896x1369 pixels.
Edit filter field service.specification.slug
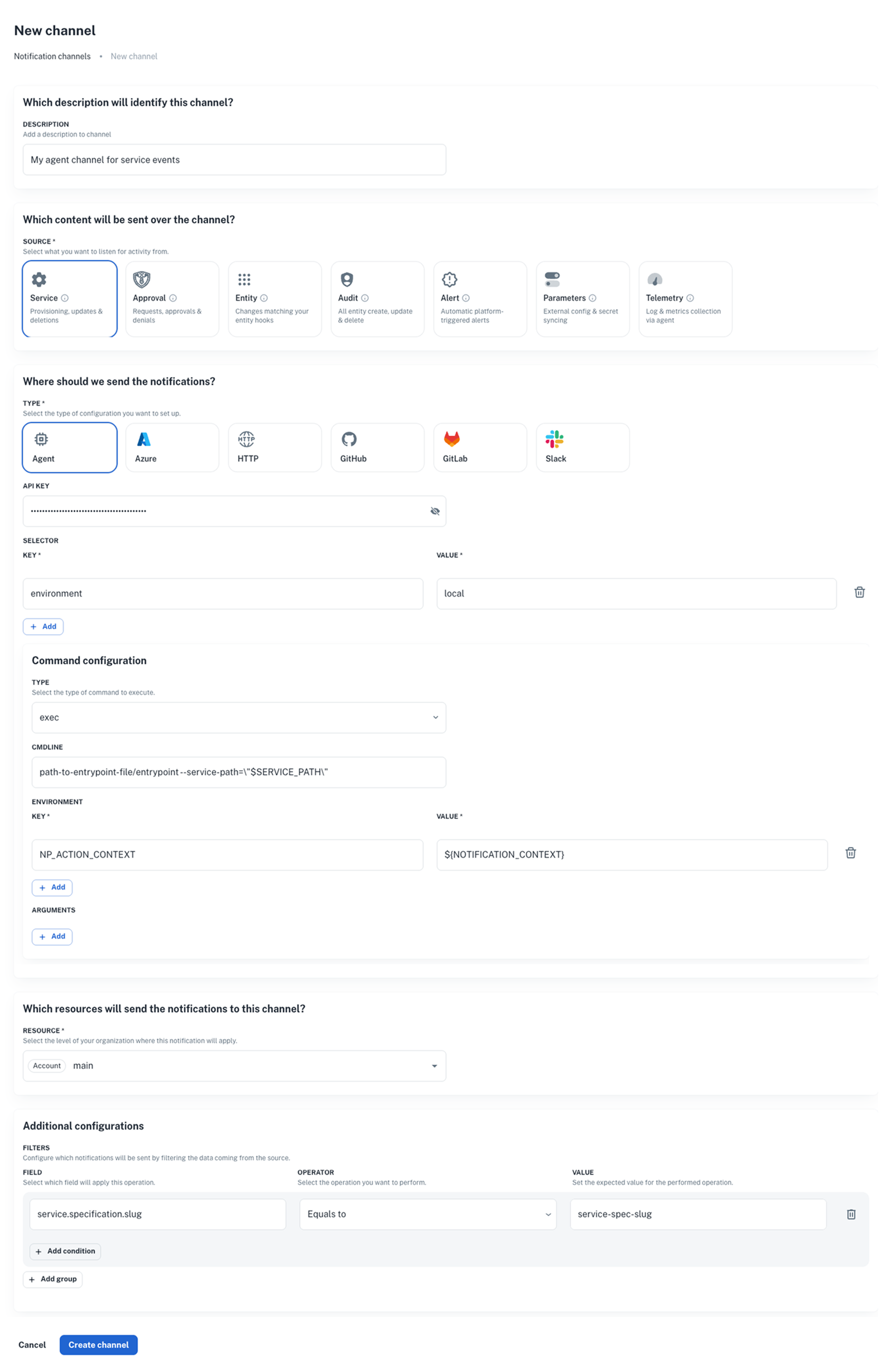[x=157, y=1214]
